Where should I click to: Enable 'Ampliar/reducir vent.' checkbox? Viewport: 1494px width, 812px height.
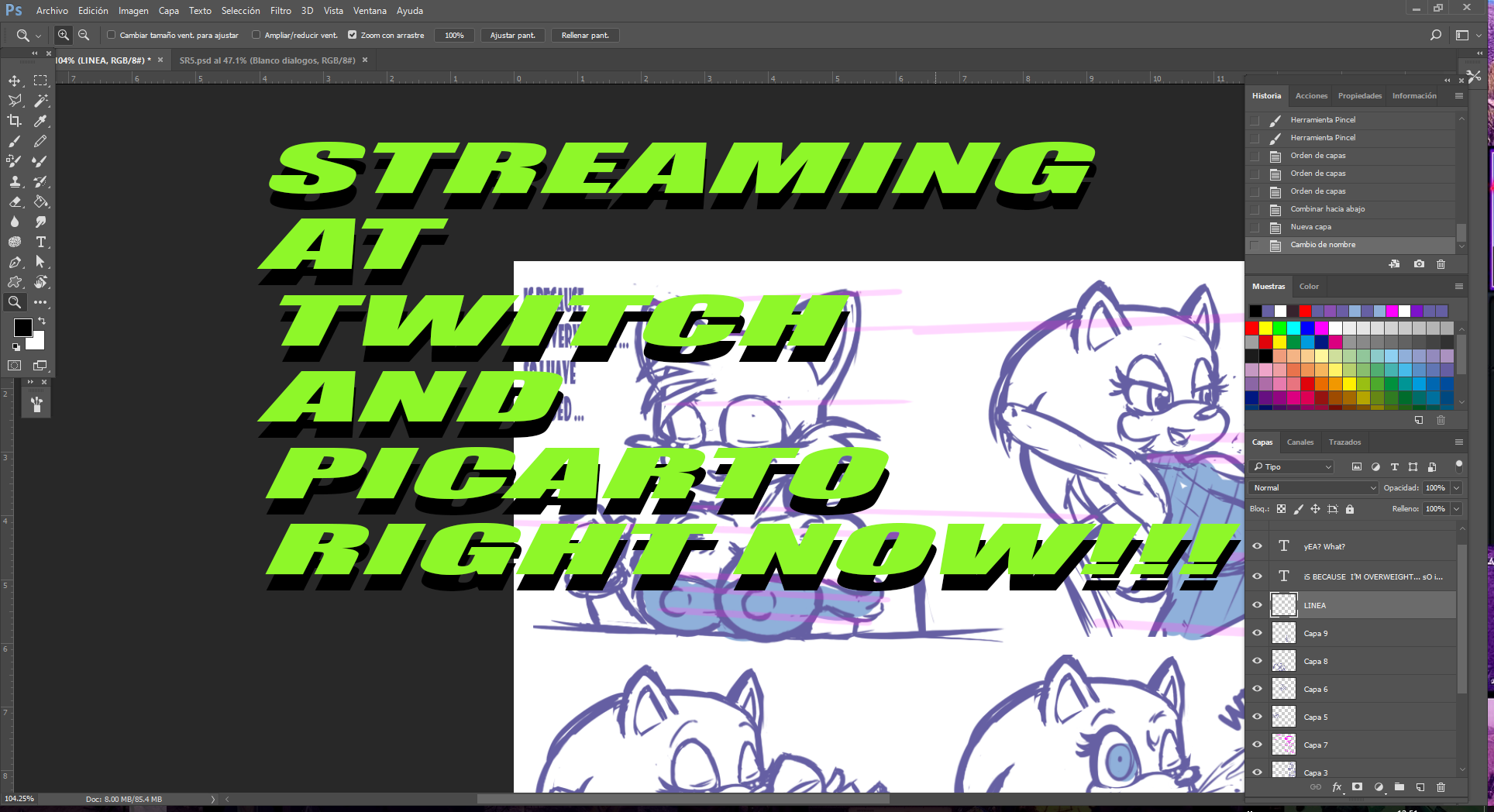256,35
